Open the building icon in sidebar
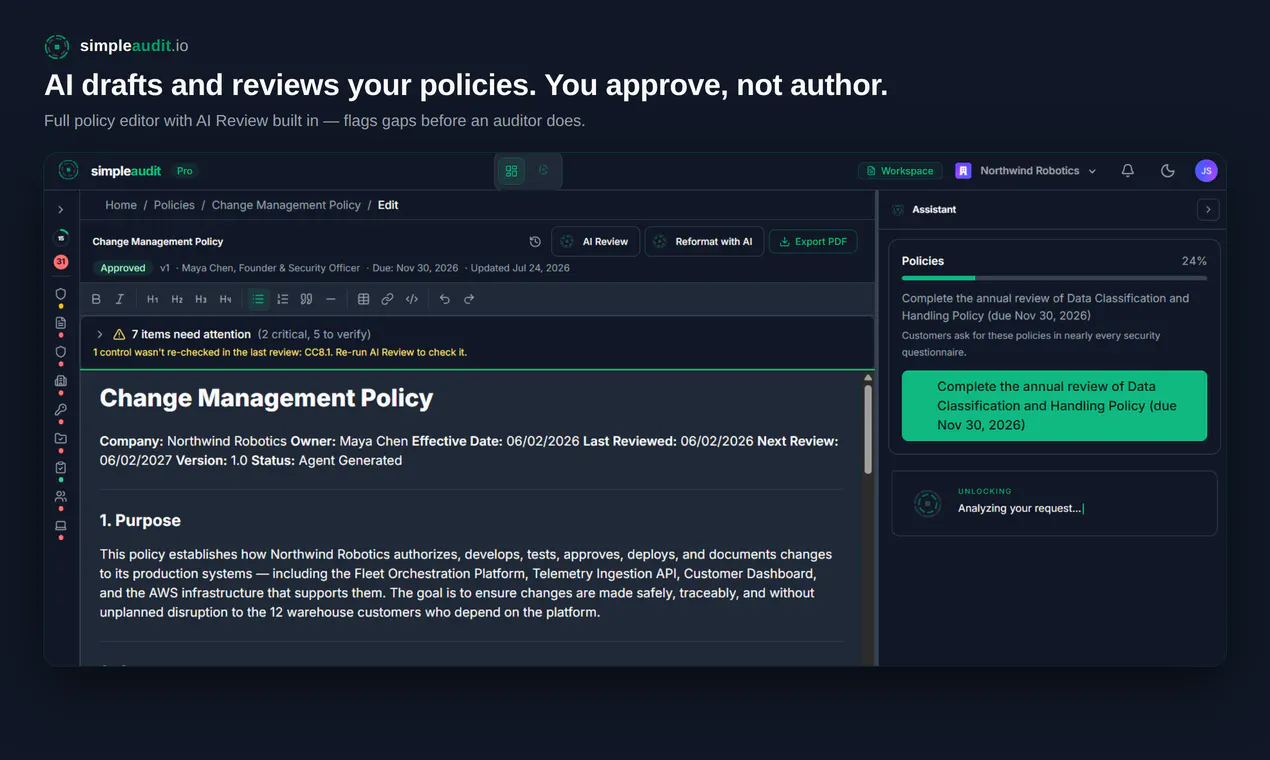 (61, 381)
